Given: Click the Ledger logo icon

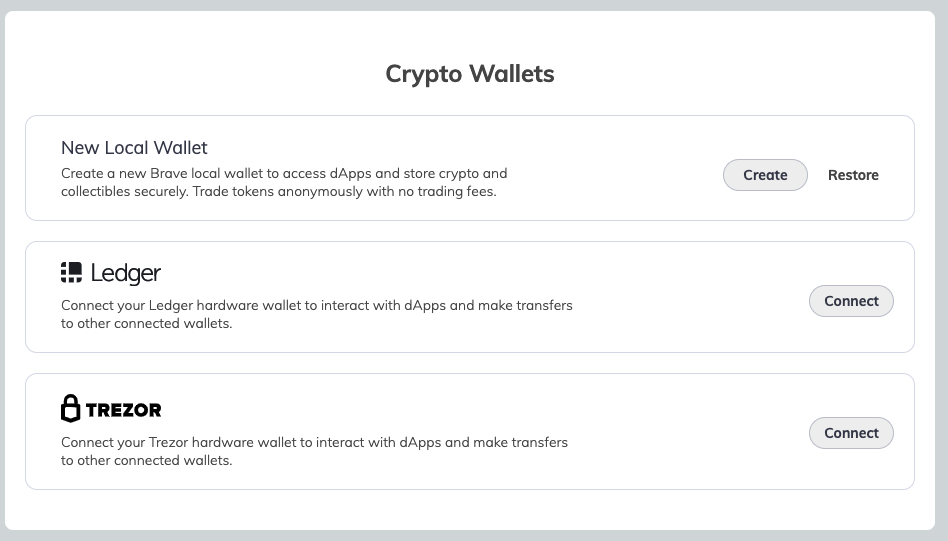Looking at the screenshot, I should [71, 273].
